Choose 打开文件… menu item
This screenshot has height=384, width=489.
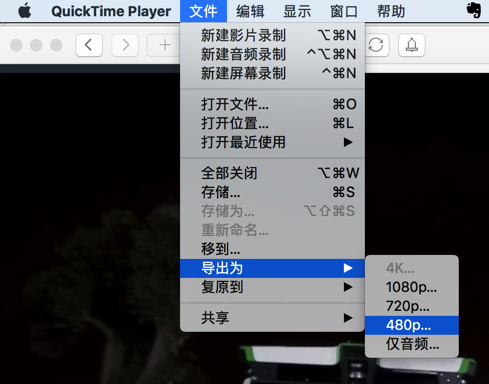click(x=272, y=104)
